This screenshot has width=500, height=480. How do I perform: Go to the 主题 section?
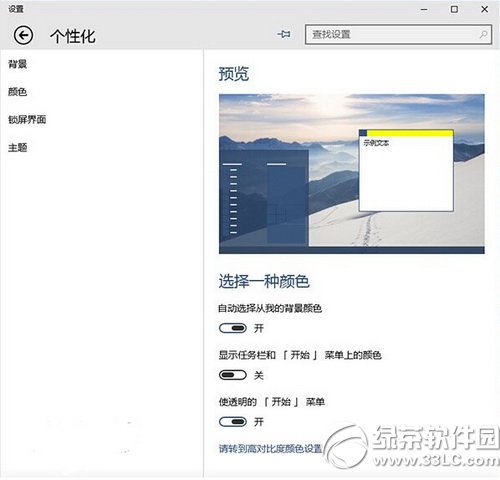coord(17,147)
